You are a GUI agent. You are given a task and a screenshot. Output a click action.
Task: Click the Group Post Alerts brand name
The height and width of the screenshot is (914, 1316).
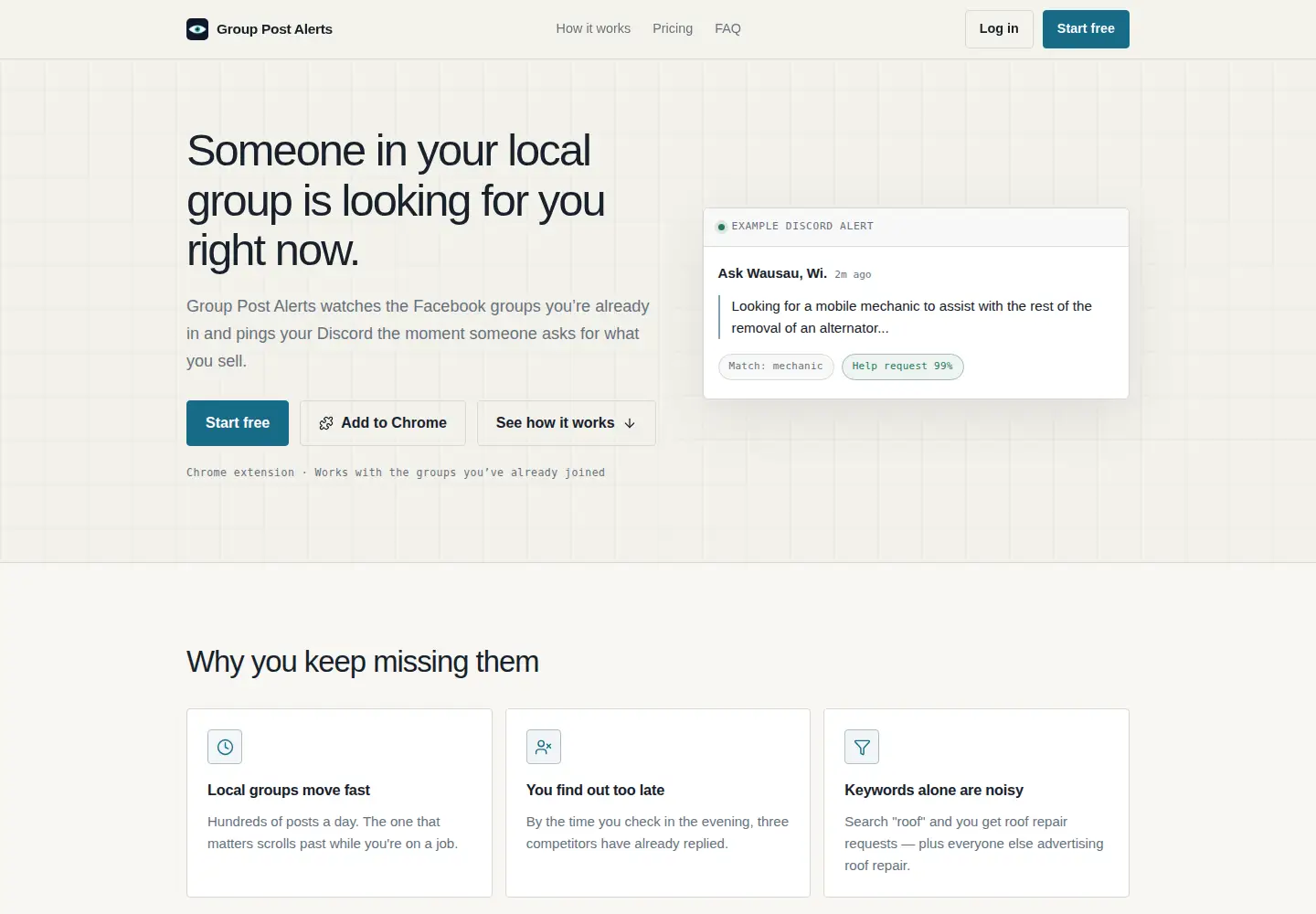tap(274, 29)
